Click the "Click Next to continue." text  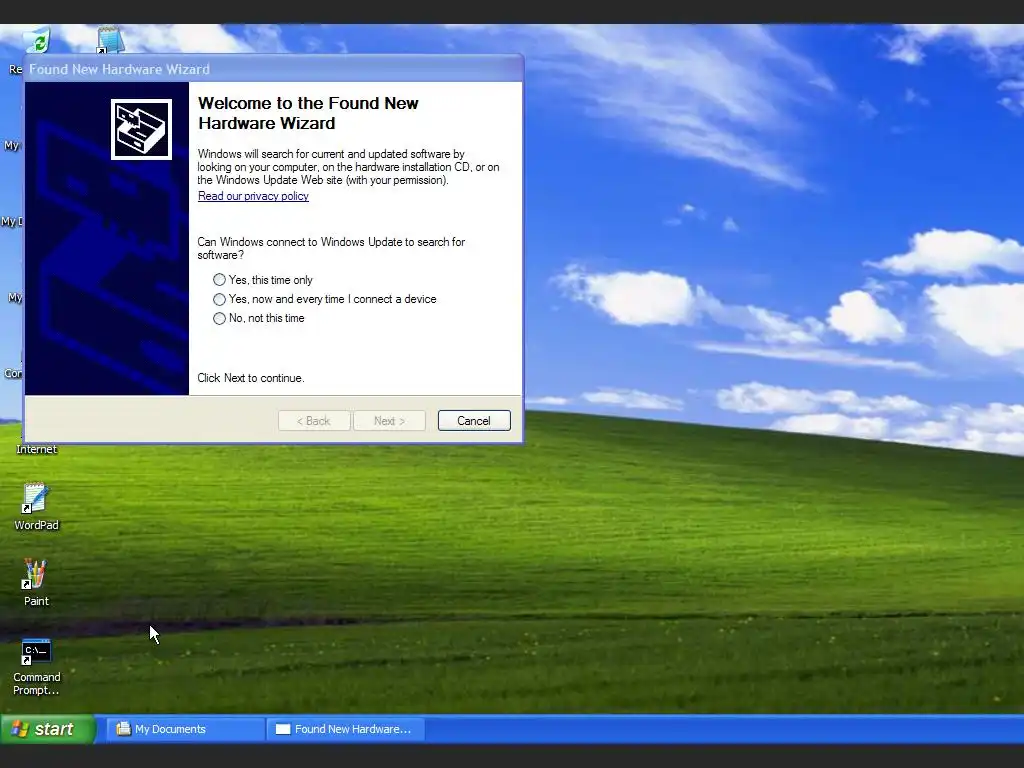251,378
